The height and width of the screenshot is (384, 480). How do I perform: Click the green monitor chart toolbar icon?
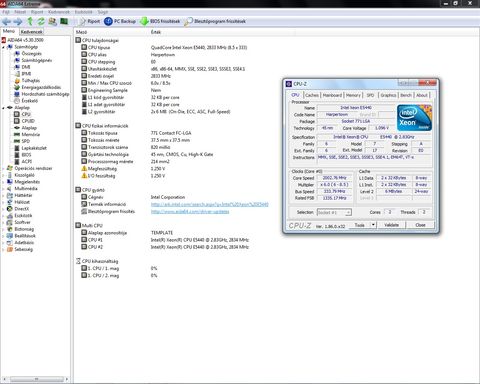pyautogui.click(x=64, y=22)
